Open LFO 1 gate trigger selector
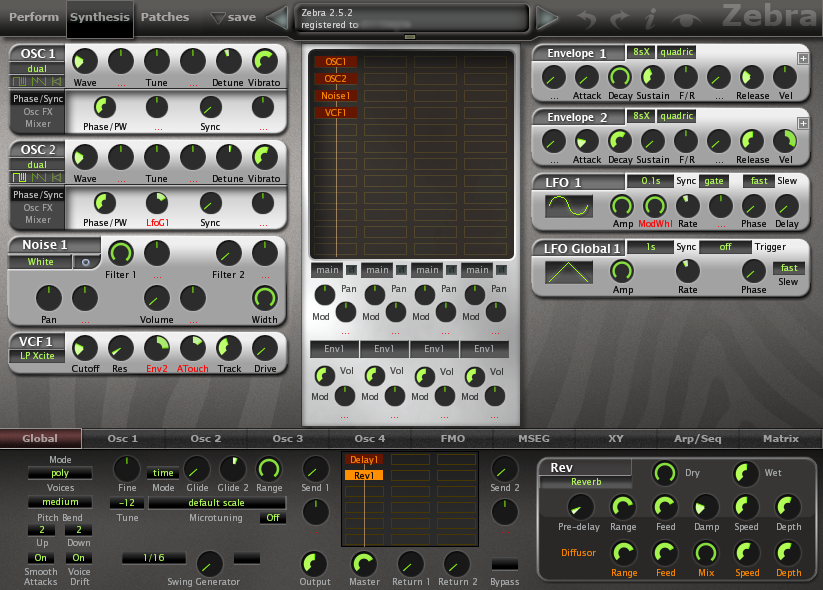The height and width of the screenshot is (590, 823). [x=713, y=181]
